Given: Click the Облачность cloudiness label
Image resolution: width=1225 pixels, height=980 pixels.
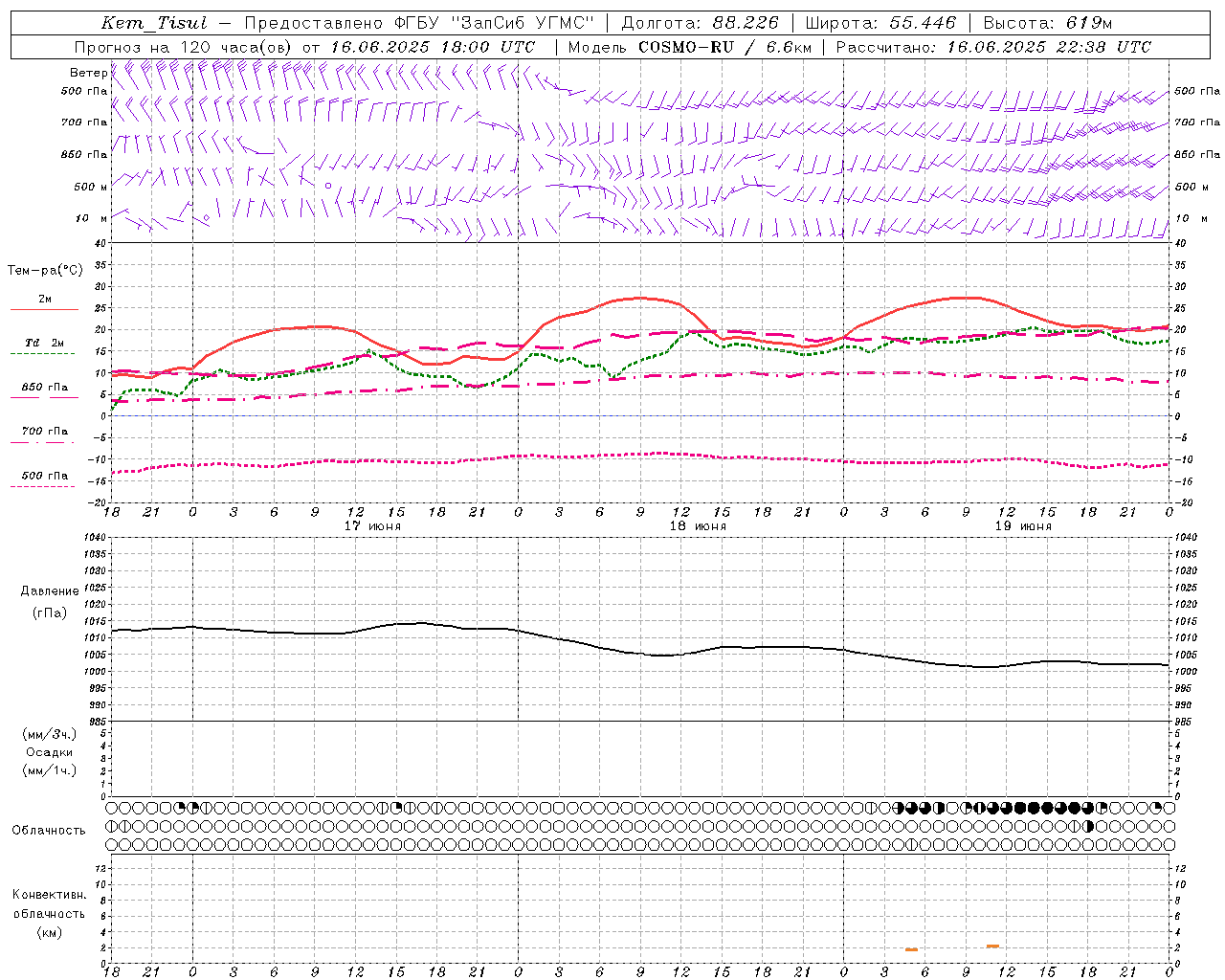Looking at the screenshot, I should click(x=49, y=830).
